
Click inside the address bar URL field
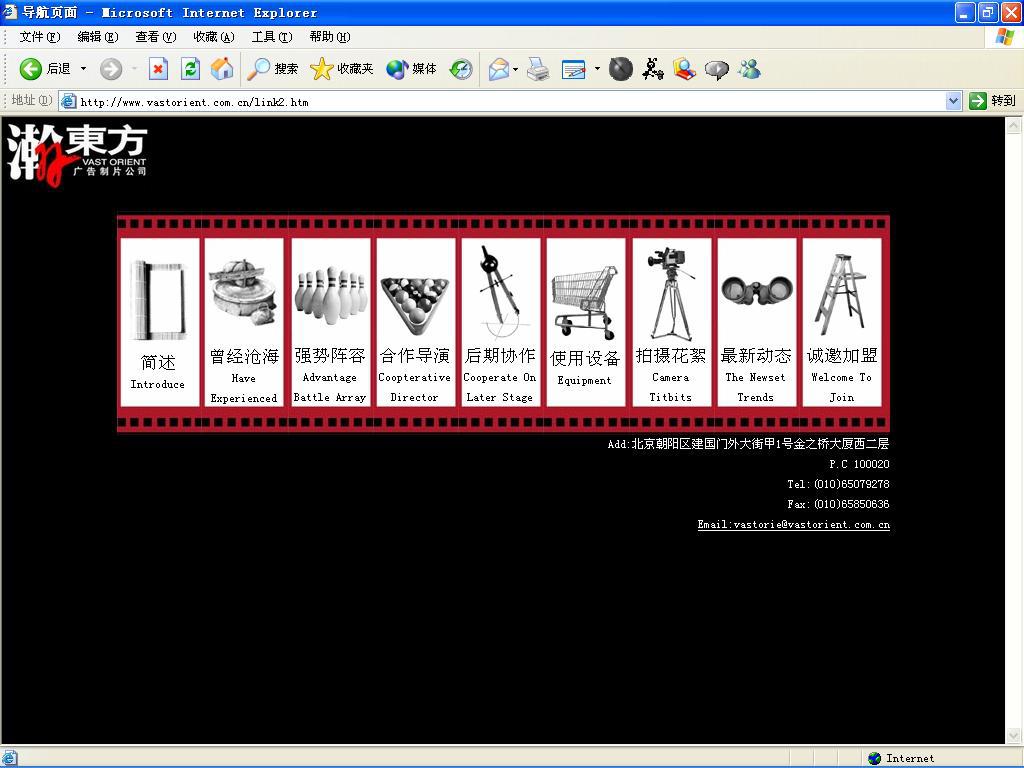(x=500, y=101)
